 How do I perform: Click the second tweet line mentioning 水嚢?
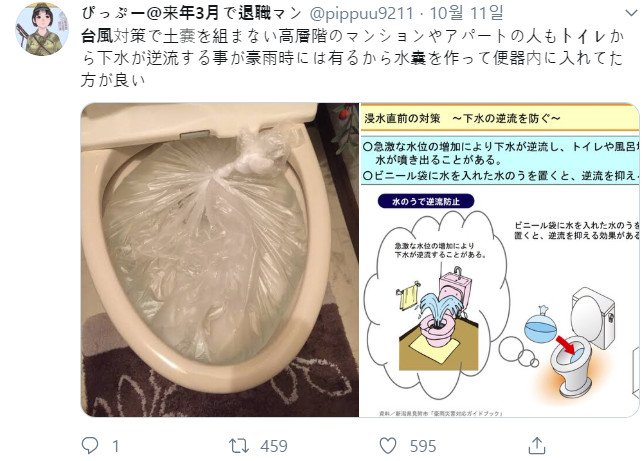click(353, 58)
